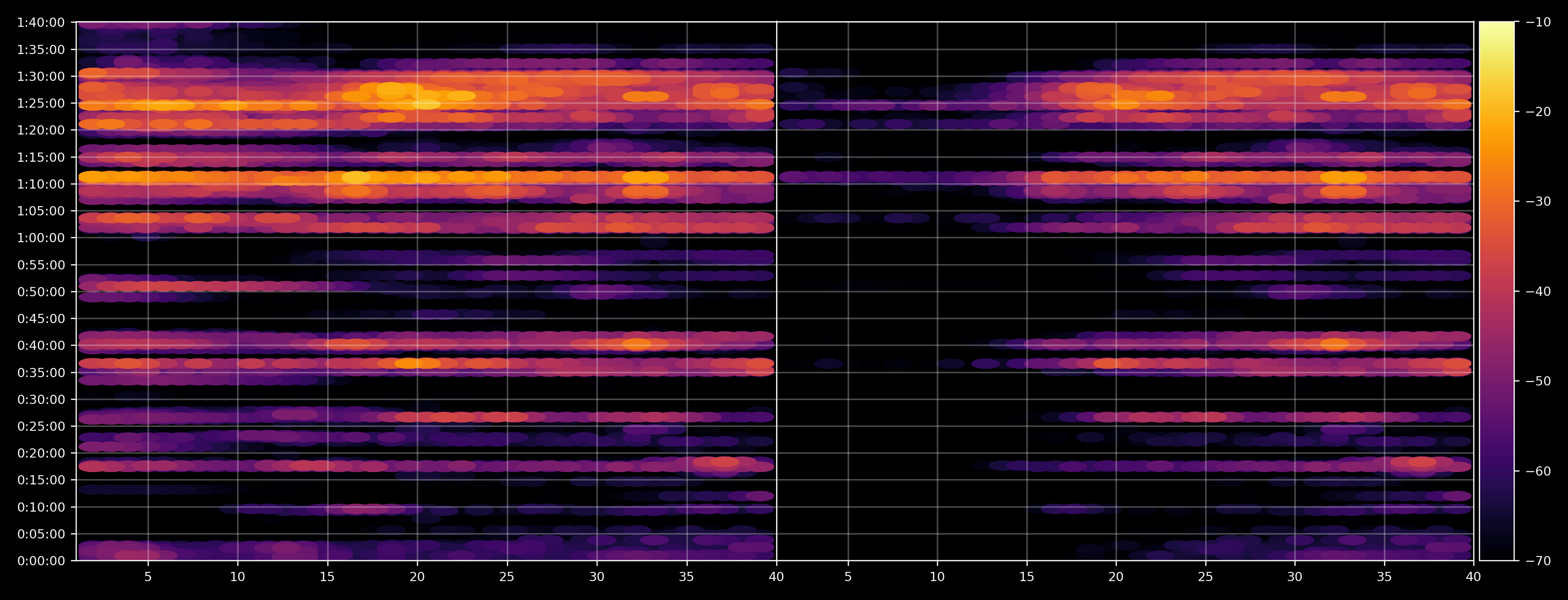Screen dimensions: 1568x600
Task: Choose the 1:05:00 y-axis tick label
Action: click(x=41, y=211)
